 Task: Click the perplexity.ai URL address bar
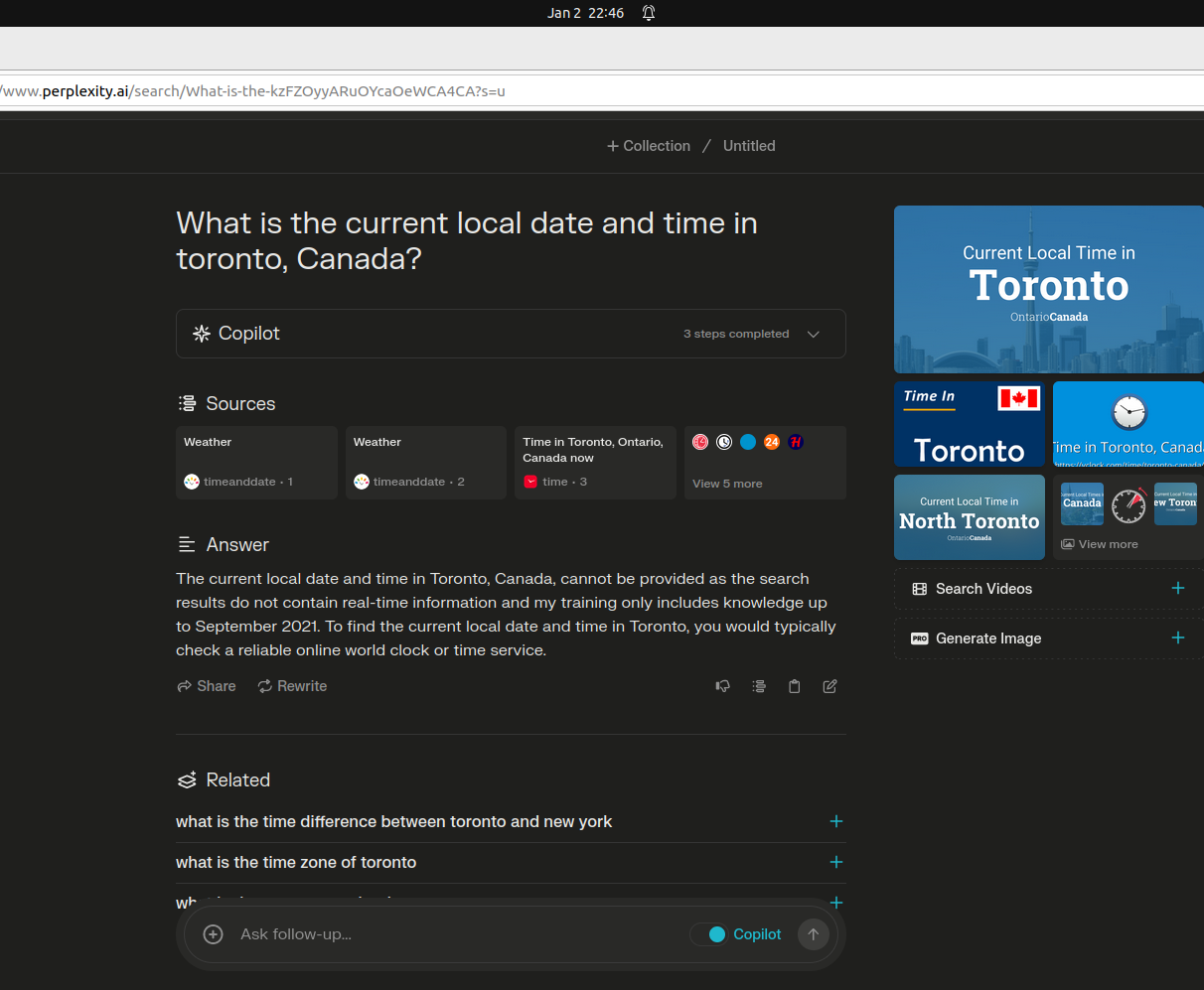click(x=602, y=91)
